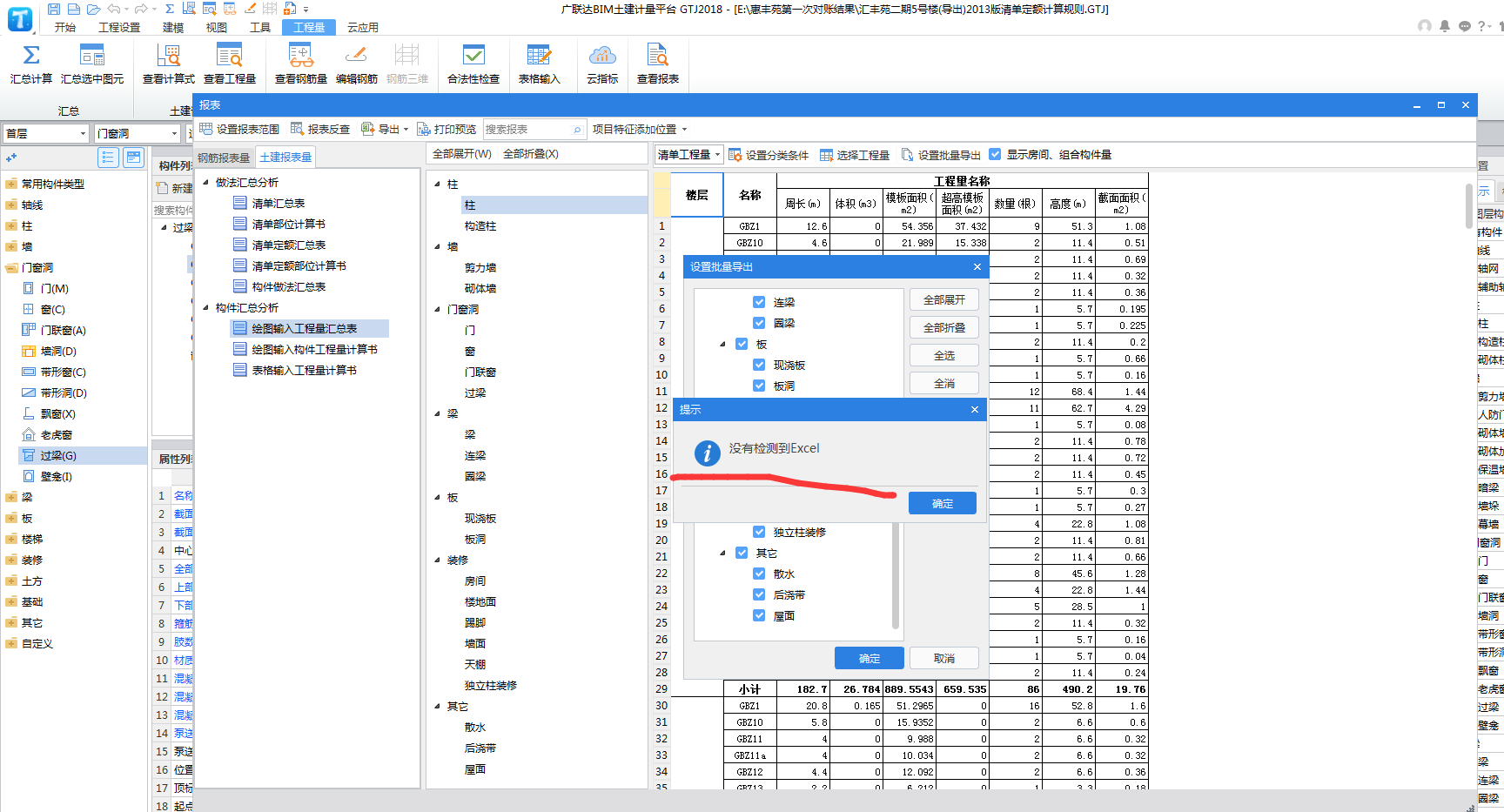Click 取消 in 设置批量导出 dialog
Viewport: 1504px width, 812px height.
pos(944,658)
